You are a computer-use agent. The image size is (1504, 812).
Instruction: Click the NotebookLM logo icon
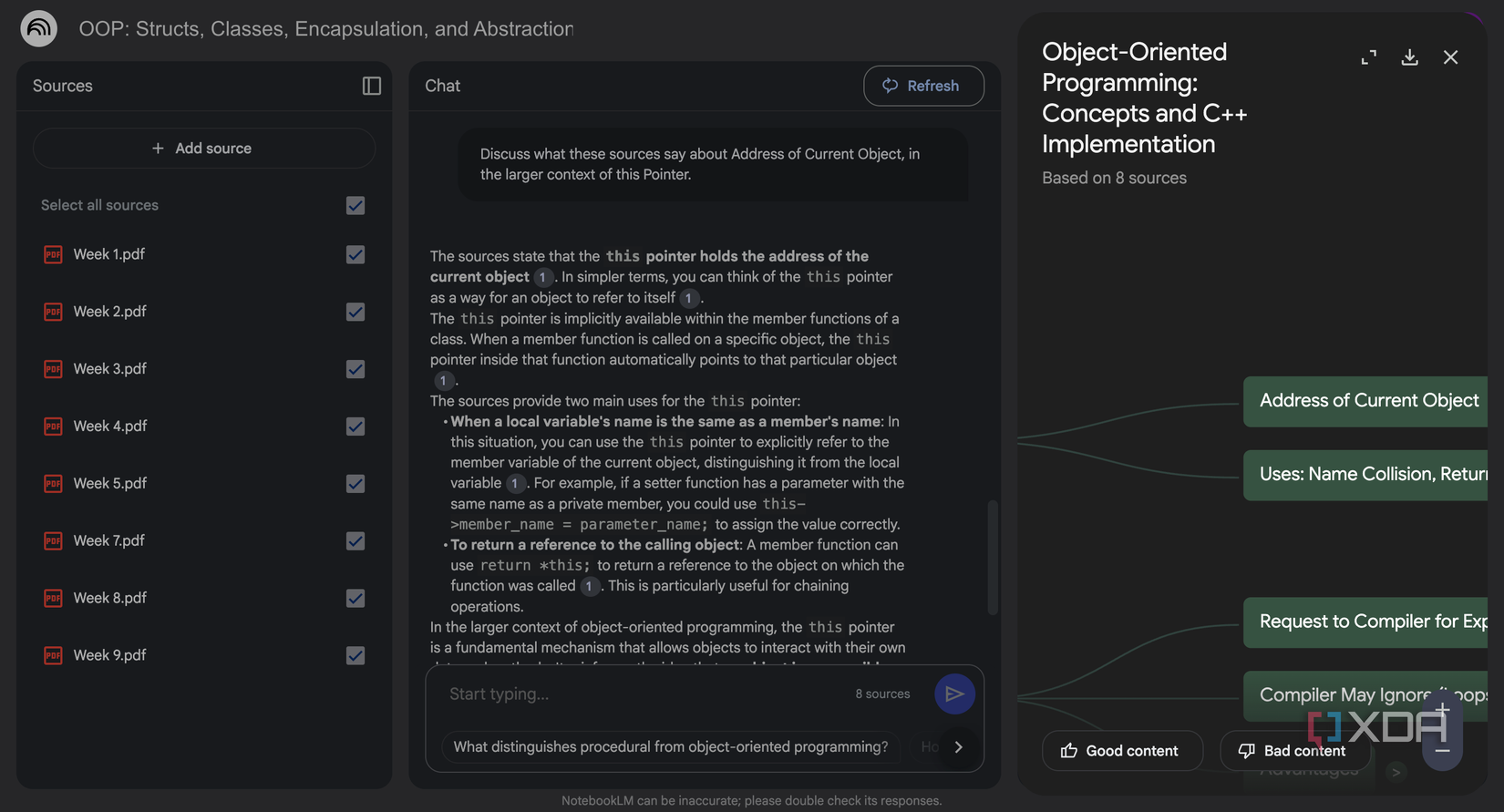click(x=38, y=28)
